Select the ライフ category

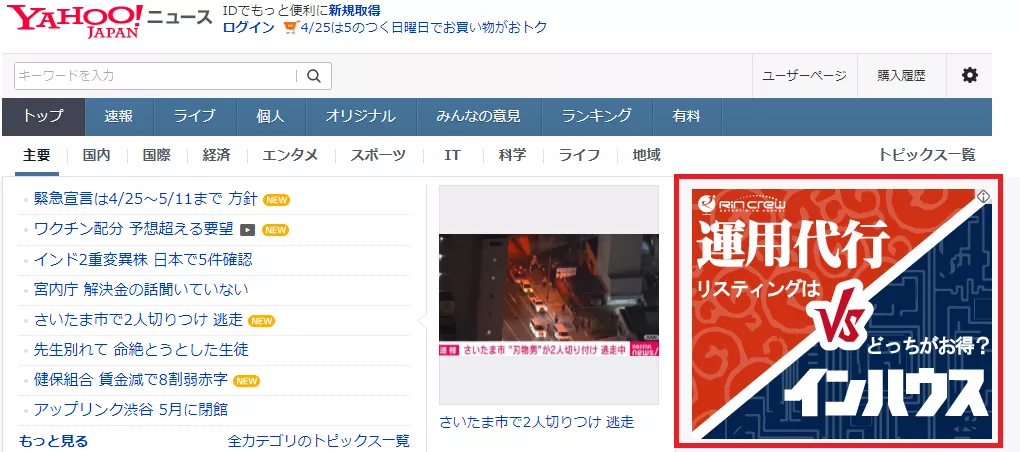coord(580,155)
